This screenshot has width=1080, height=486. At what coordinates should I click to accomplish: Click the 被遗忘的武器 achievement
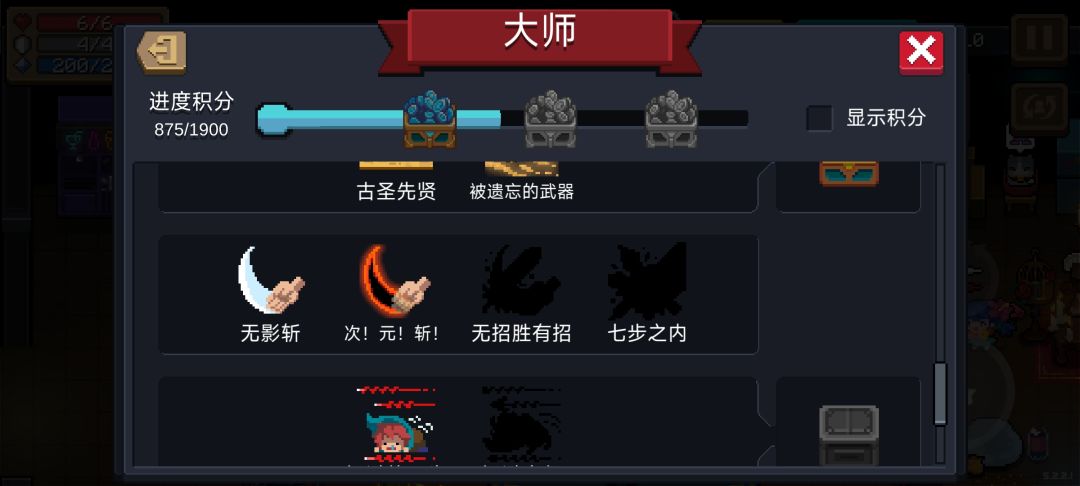pyautogui.click(x=521, y=192)
